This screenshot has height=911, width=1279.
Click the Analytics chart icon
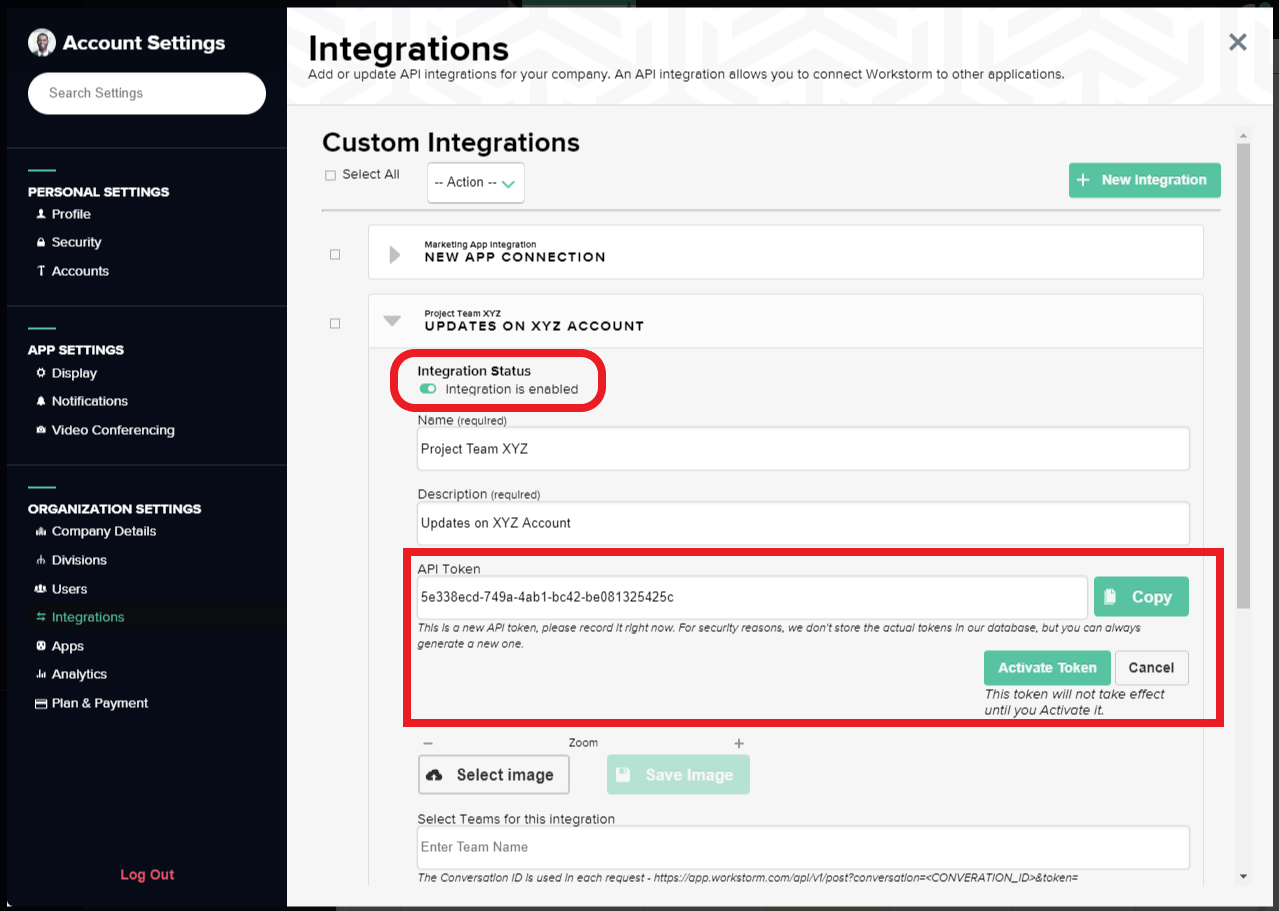[41, 674]
